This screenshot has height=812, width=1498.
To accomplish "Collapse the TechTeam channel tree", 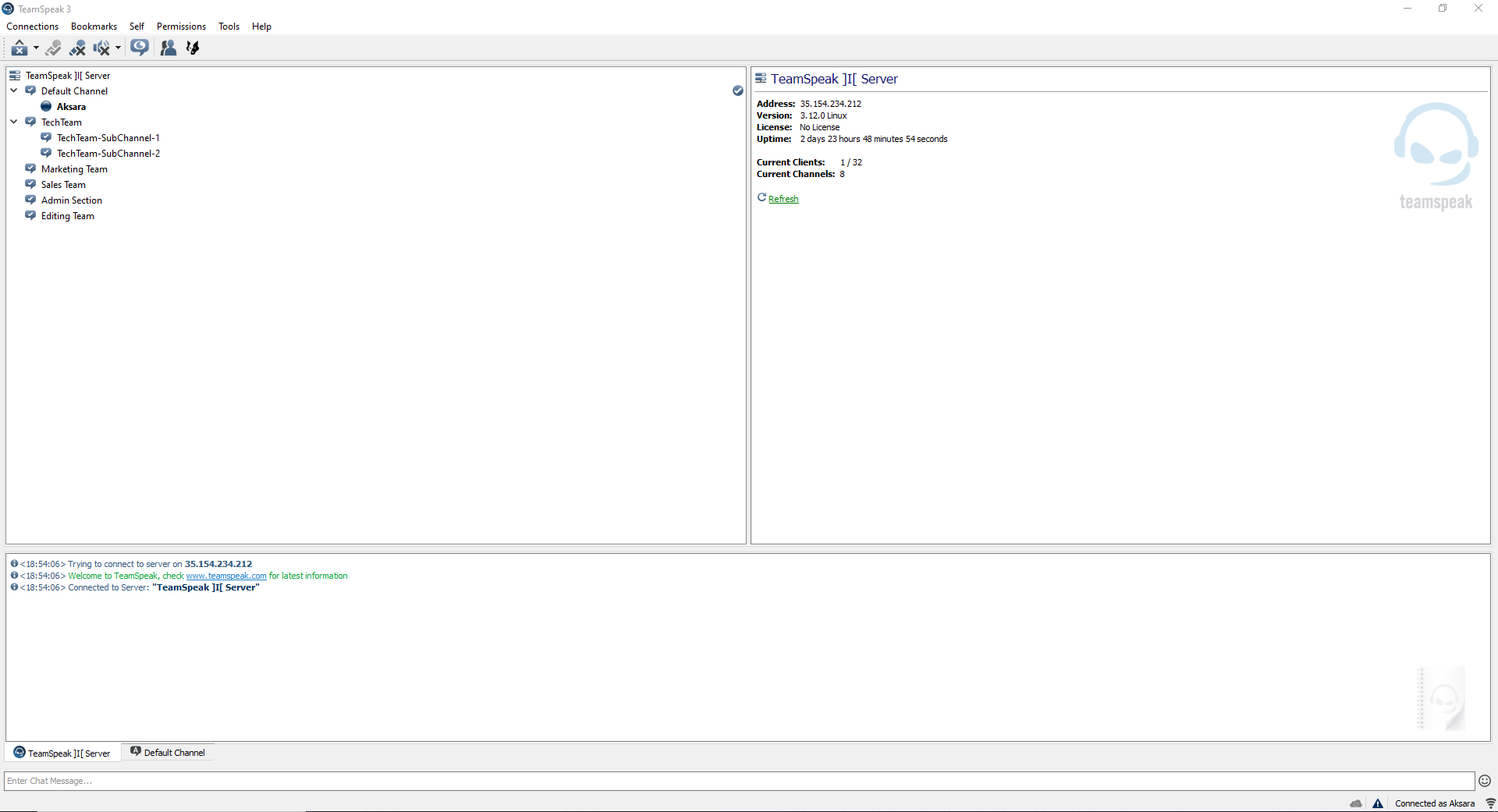I will [14, 122].
